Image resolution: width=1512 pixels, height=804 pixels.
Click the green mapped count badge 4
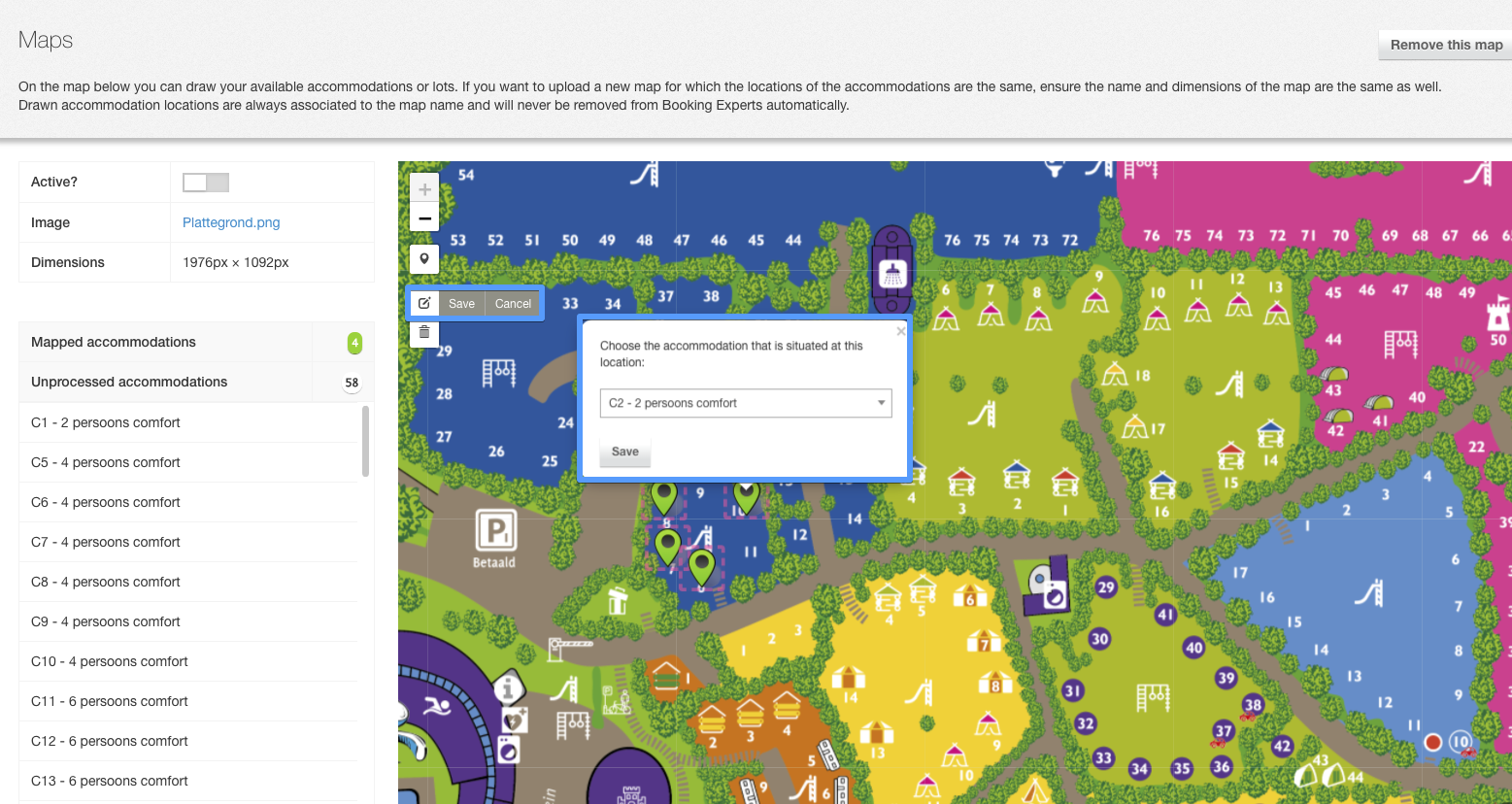(354, 343)
